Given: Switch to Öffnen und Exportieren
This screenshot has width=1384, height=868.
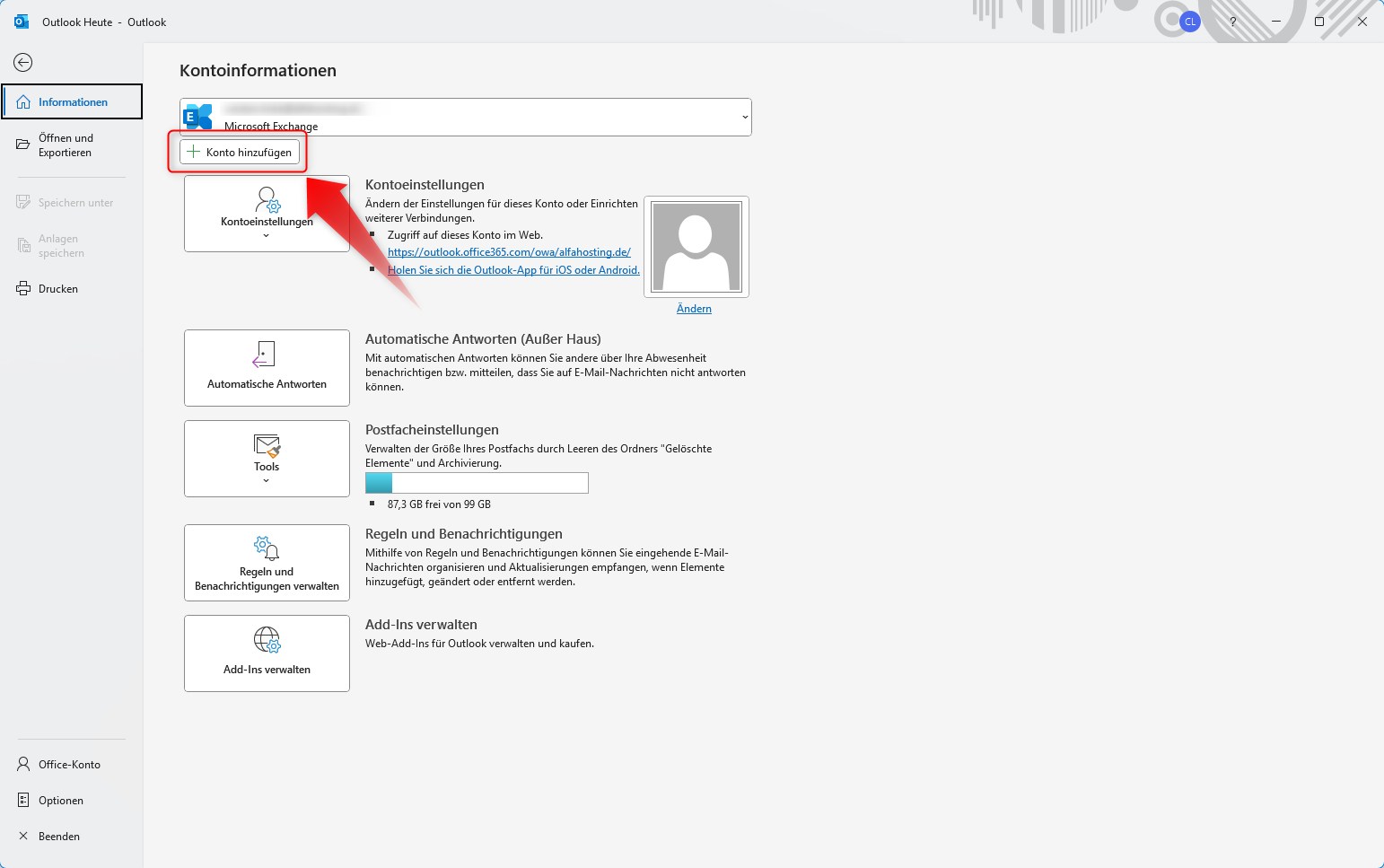Looking at the screenshot, I should pos(66,145).
